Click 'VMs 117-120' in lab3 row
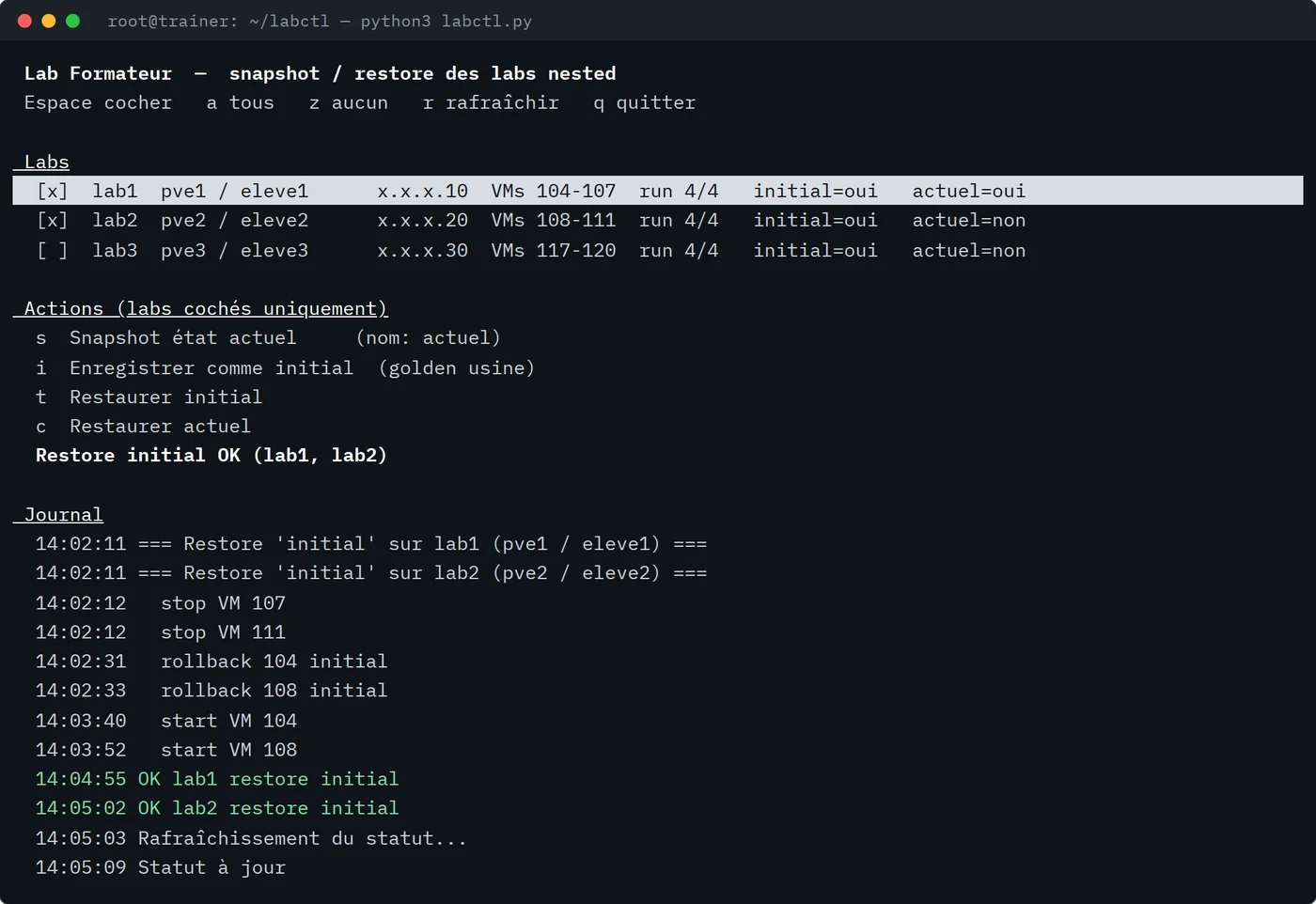The width and height of the screenshot is (1316, 904). (554, 250)
